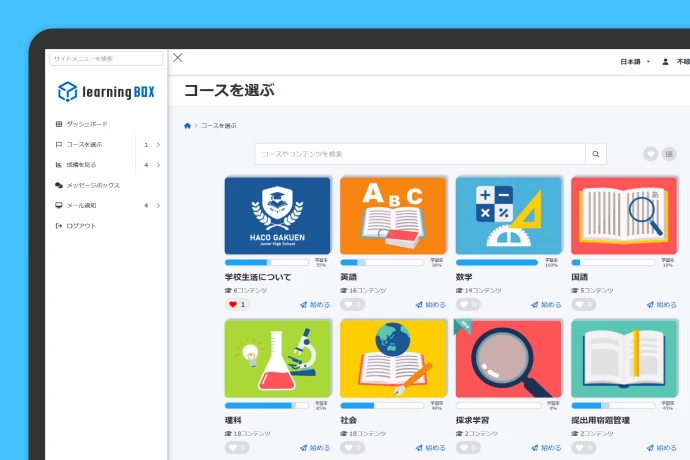Open the math calculator course thumbnail

(x=509, y=216)
